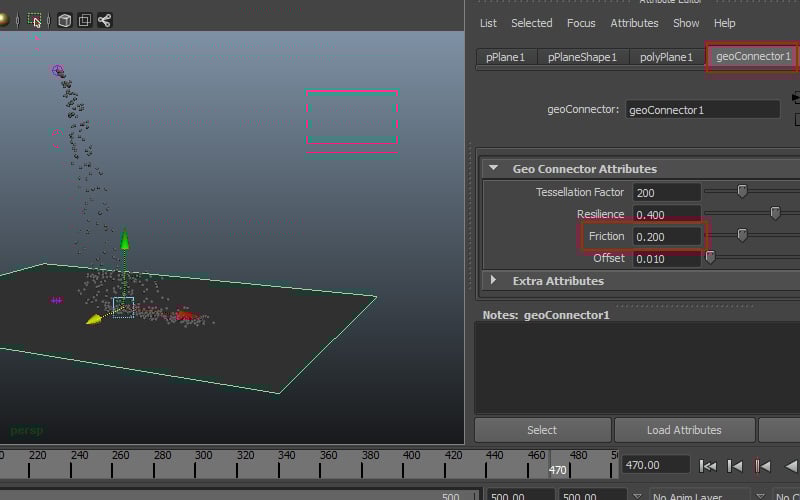Viewport: 800px width, 500px height.
Task: Grab the green Y-axis move manipulator arrow
Action: tap(124, 240)
